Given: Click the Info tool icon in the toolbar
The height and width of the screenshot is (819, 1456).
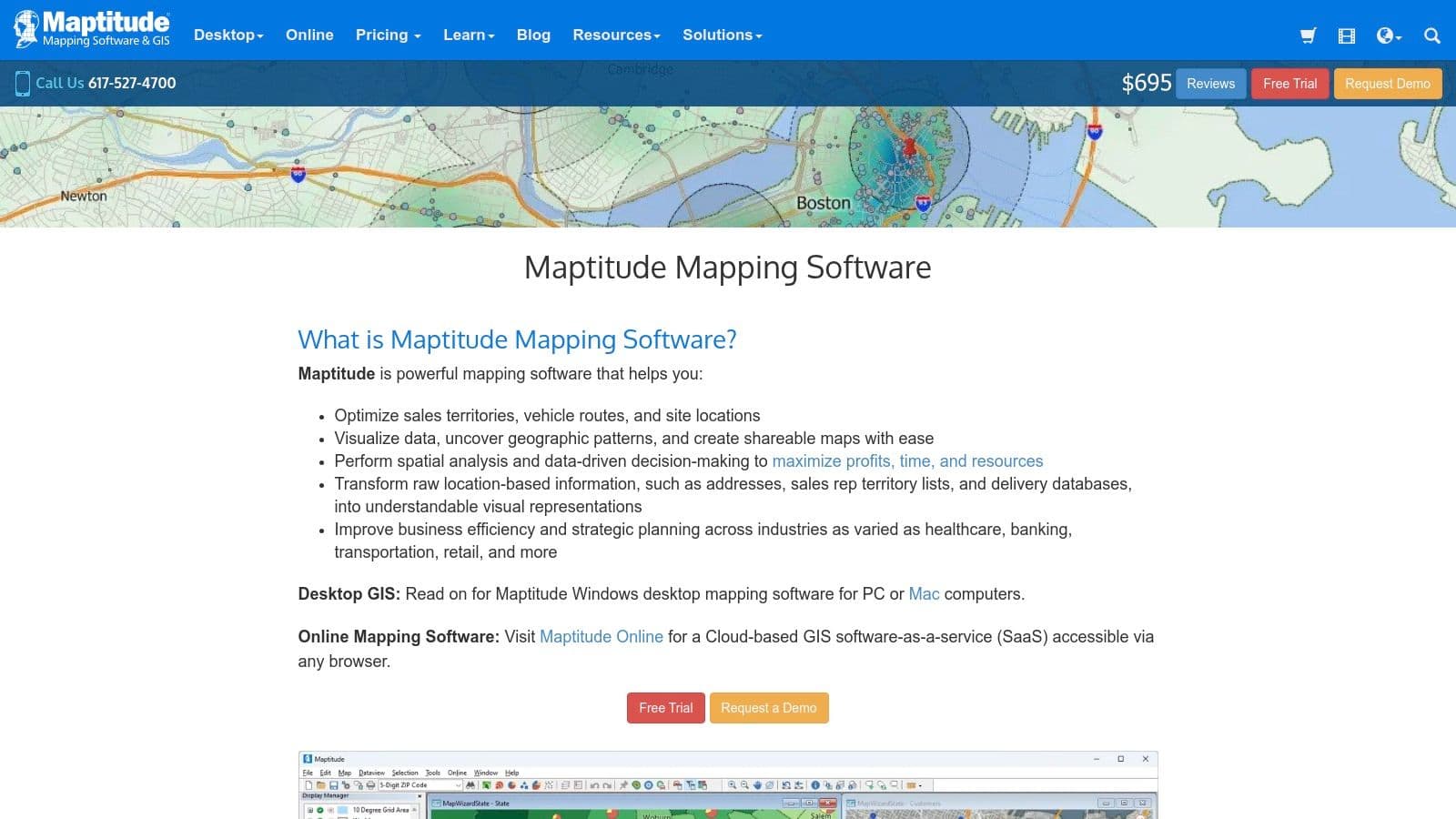Looking at the screenshot, I should point(816,784).
